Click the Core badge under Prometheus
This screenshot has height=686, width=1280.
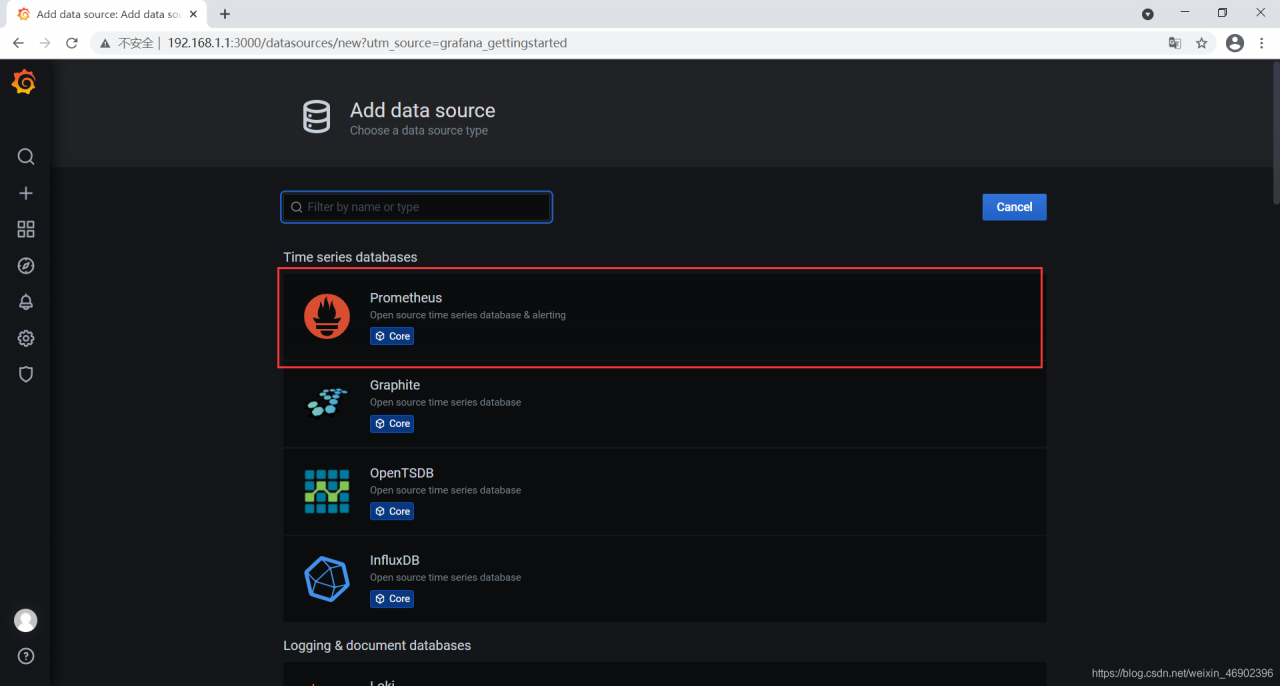[x=392, y=336]
